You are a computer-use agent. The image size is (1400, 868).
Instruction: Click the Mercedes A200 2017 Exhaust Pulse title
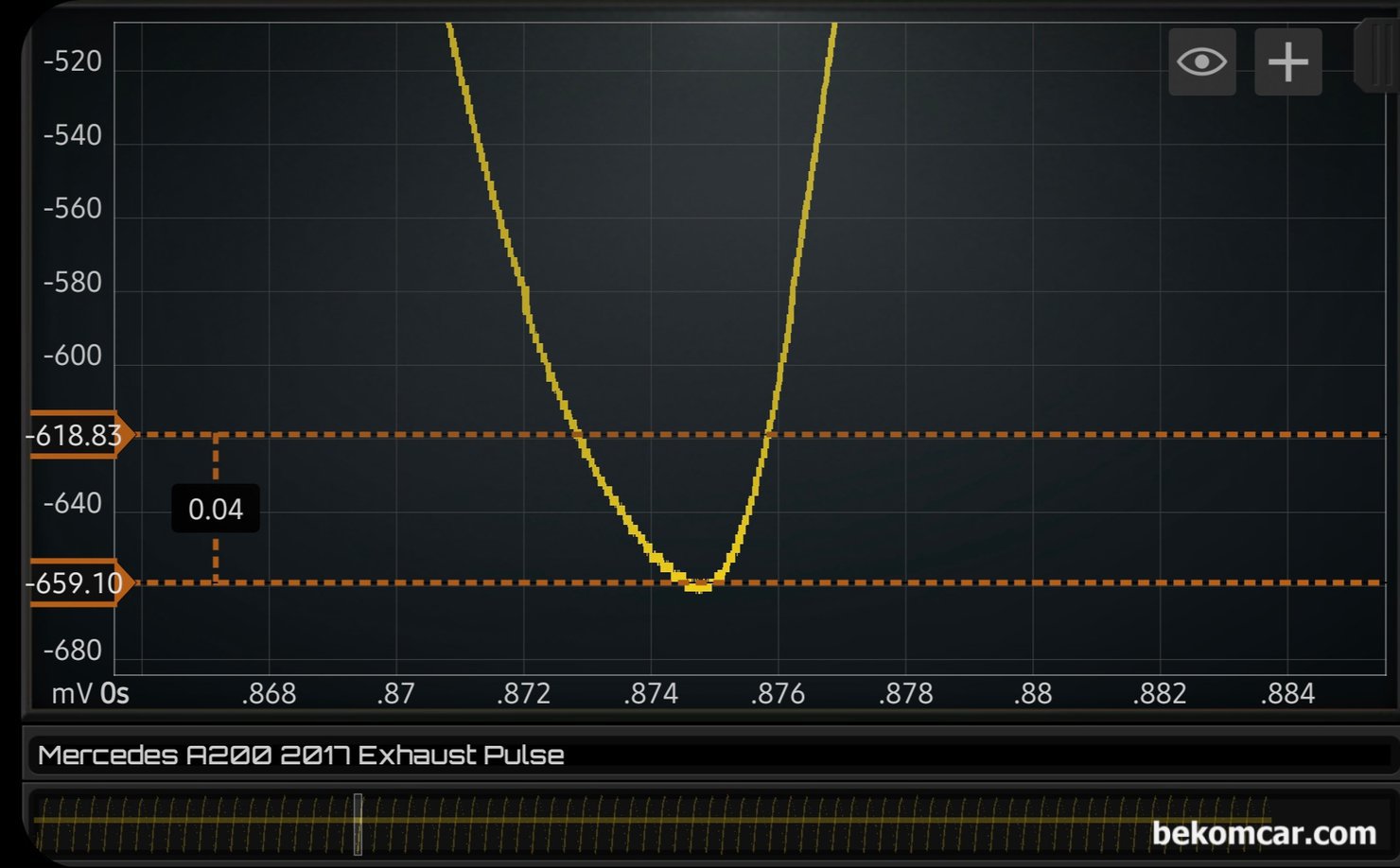point(301,755)
